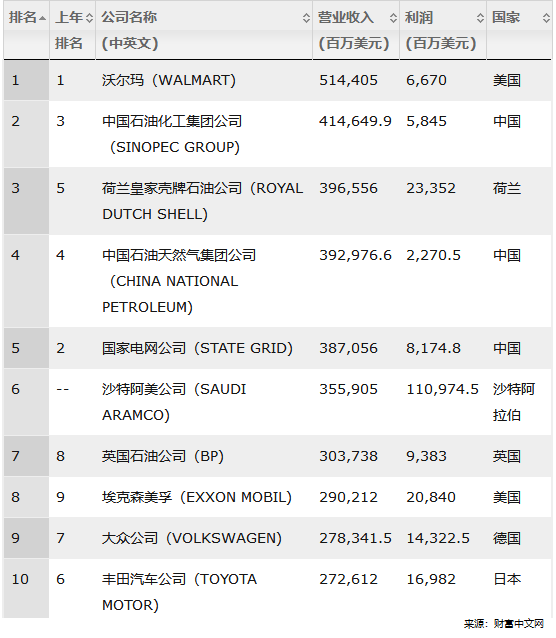Select the 公司名称 column header text
The height and width of the screenshot is (638, 556).
[129, 17]
